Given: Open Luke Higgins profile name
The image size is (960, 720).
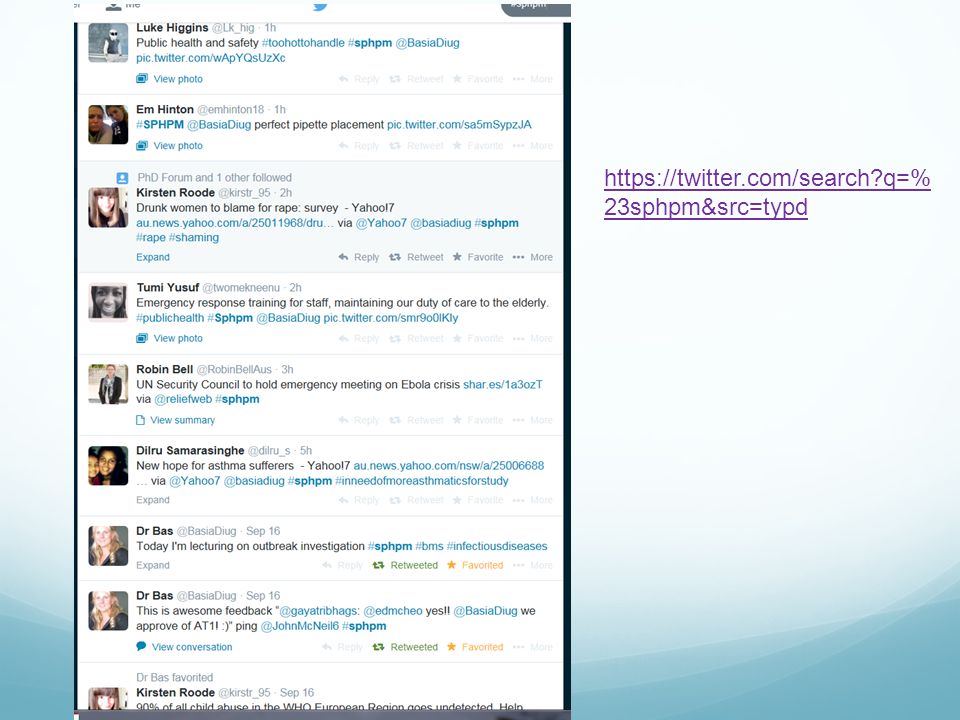Looking at the screenshot, I should (x=172, y=28).
